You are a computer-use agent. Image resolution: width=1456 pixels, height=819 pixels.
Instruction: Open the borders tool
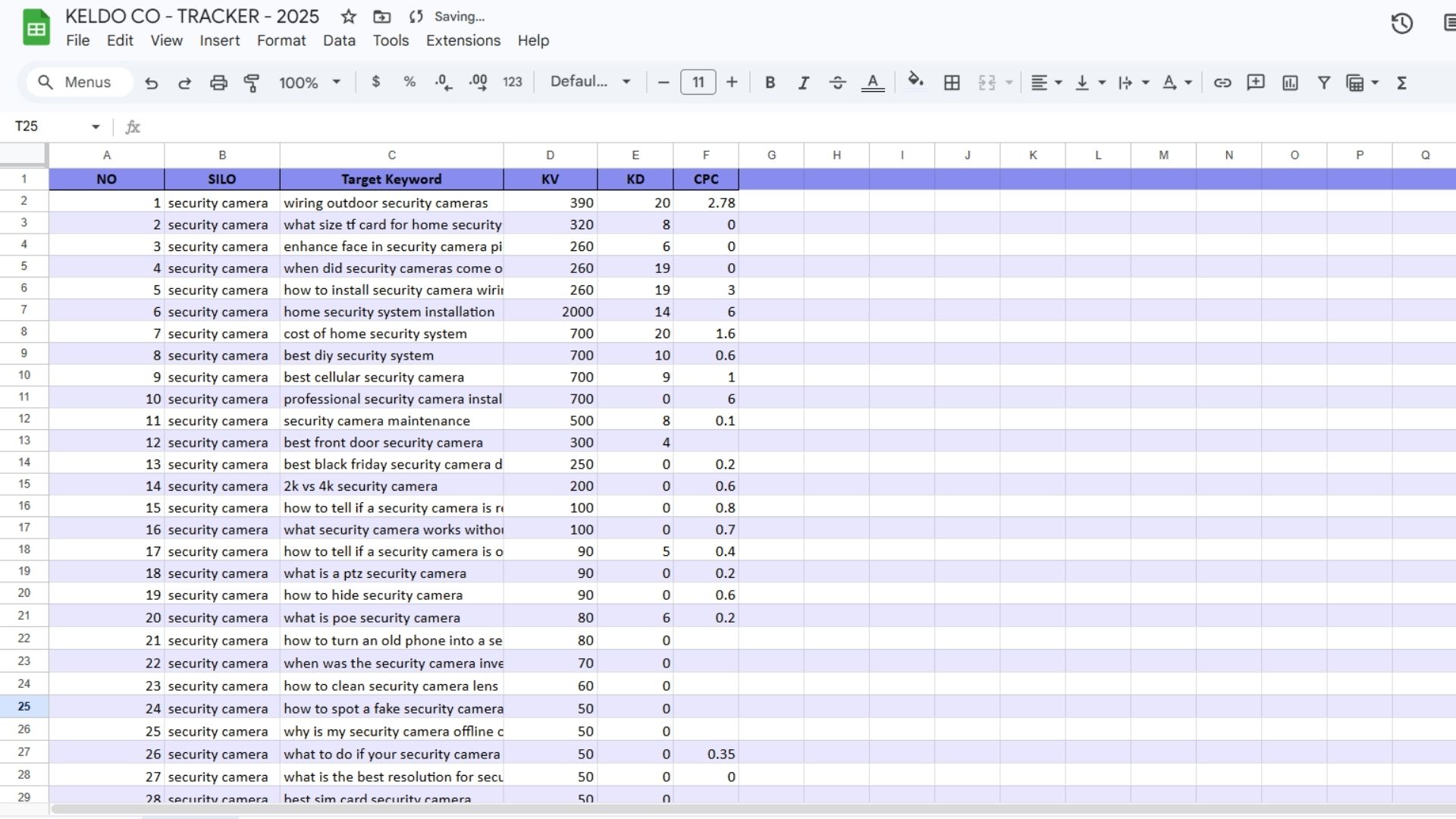tap(952, 83)
